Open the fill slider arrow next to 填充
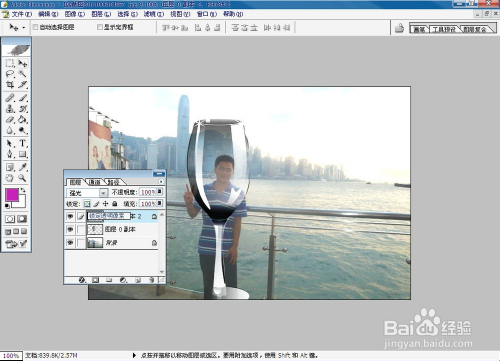The image size is (500, 361). point(160,203)
